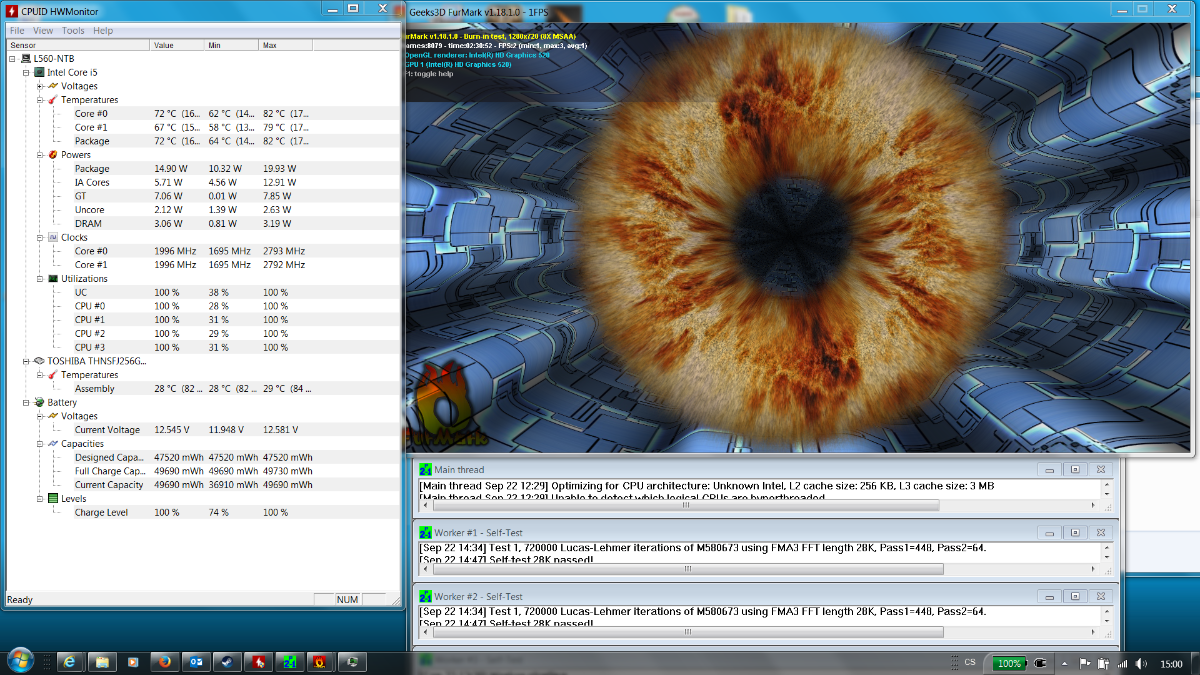
Task: Open the Tools menu in HWMonitor
Action: [73, 31]
